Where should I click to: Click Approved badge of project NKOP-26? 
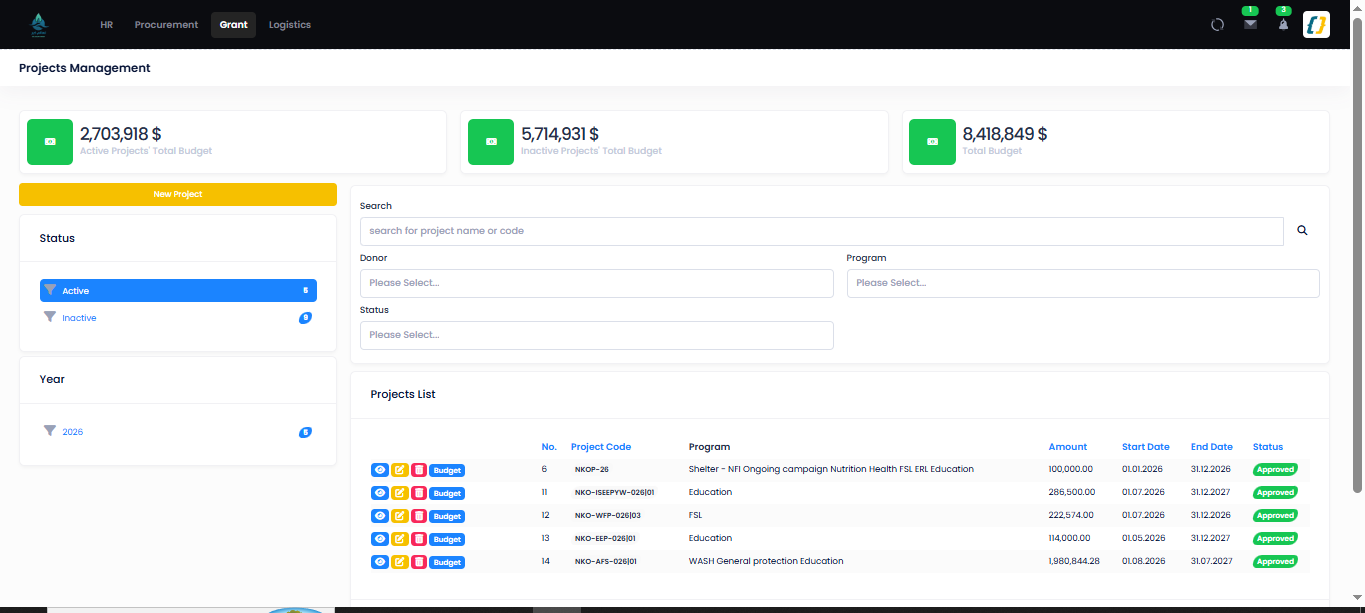pos(1275,469)
